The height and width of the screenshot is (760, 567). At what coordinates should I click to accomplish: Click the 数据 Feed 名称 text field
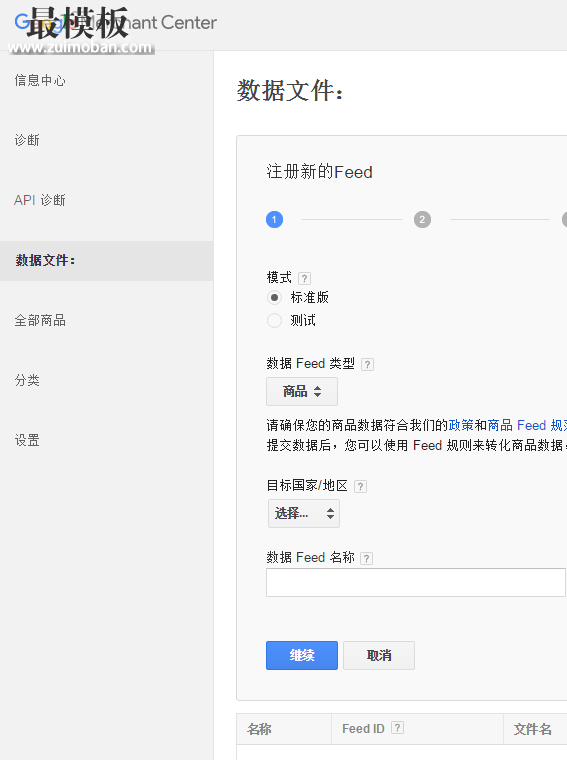pos(416,583)
